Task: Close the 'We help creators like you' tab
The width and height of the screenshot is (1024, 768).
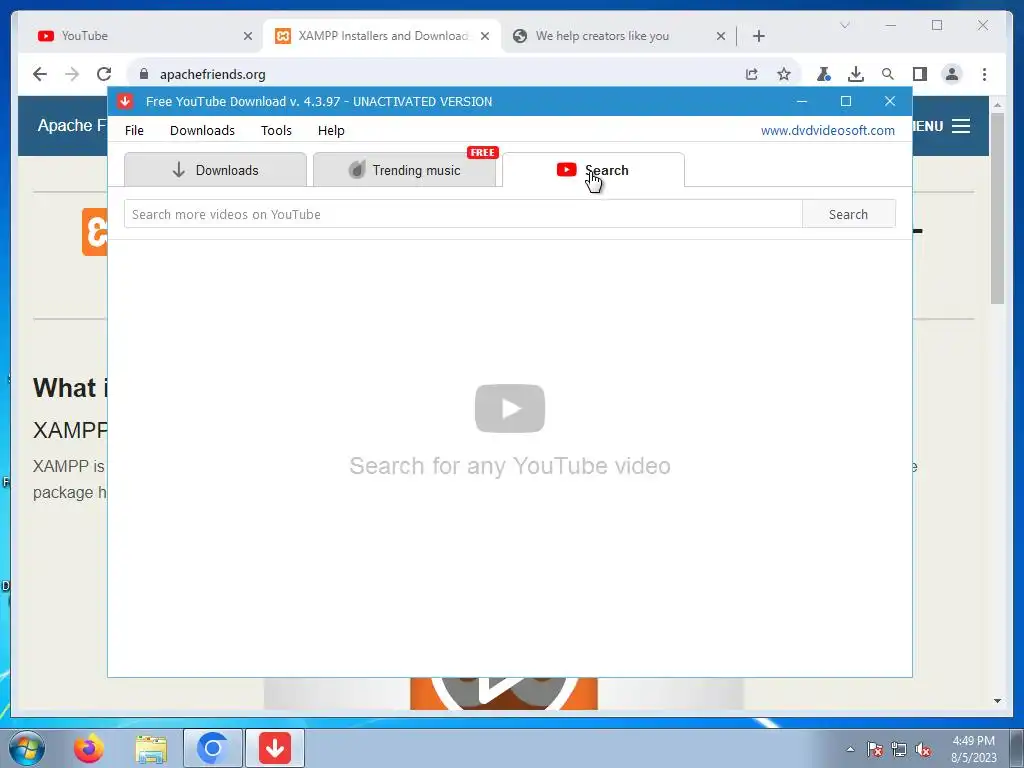Action: click(720, 36)
